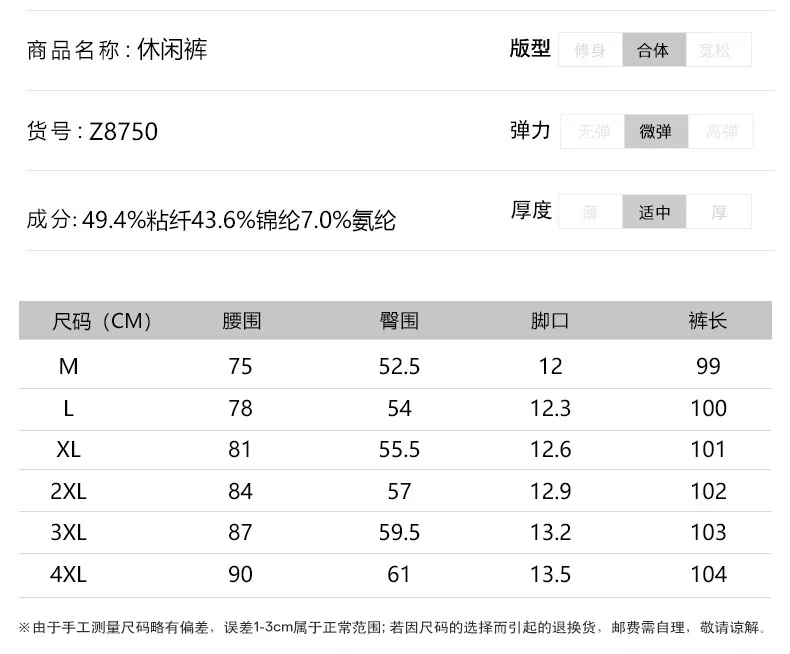Click pants length value 102
The width and height of the screenshot is (790, 654).
(x=709, y=491)
